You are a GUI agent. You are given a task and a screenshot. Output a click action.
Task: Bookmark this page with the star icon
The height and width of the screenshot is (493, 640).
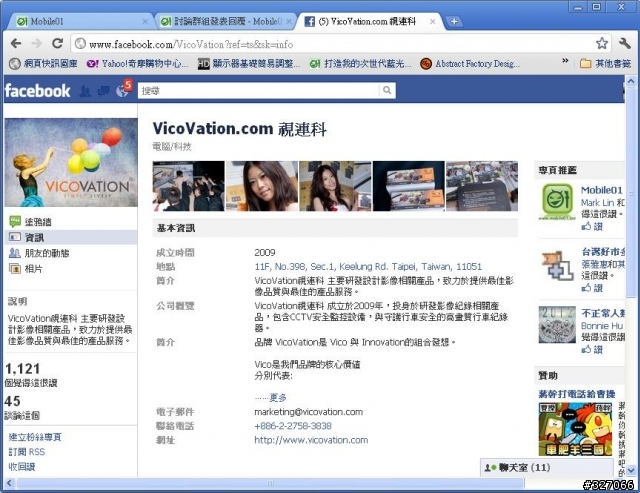[x=602, y=43]
